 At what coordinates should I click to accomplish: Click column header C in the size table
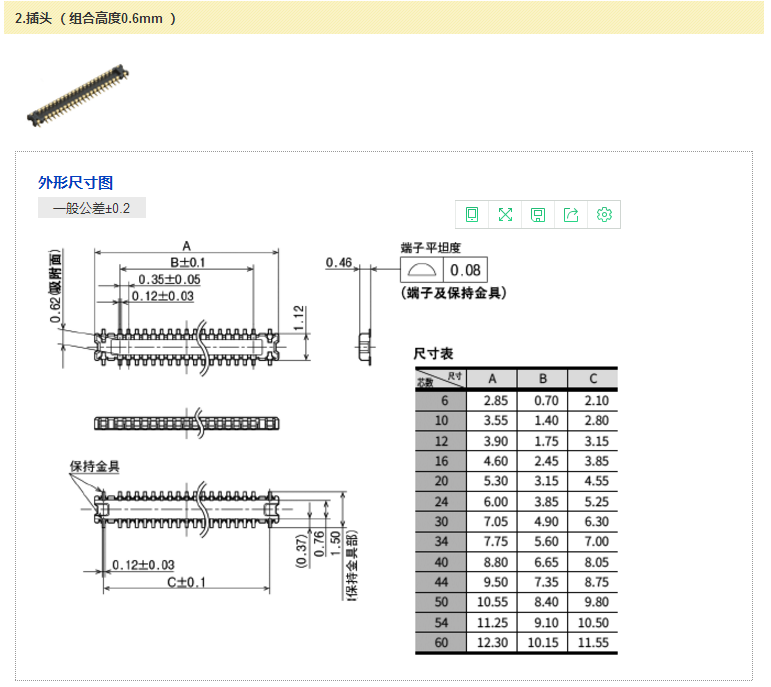(593, 379)
